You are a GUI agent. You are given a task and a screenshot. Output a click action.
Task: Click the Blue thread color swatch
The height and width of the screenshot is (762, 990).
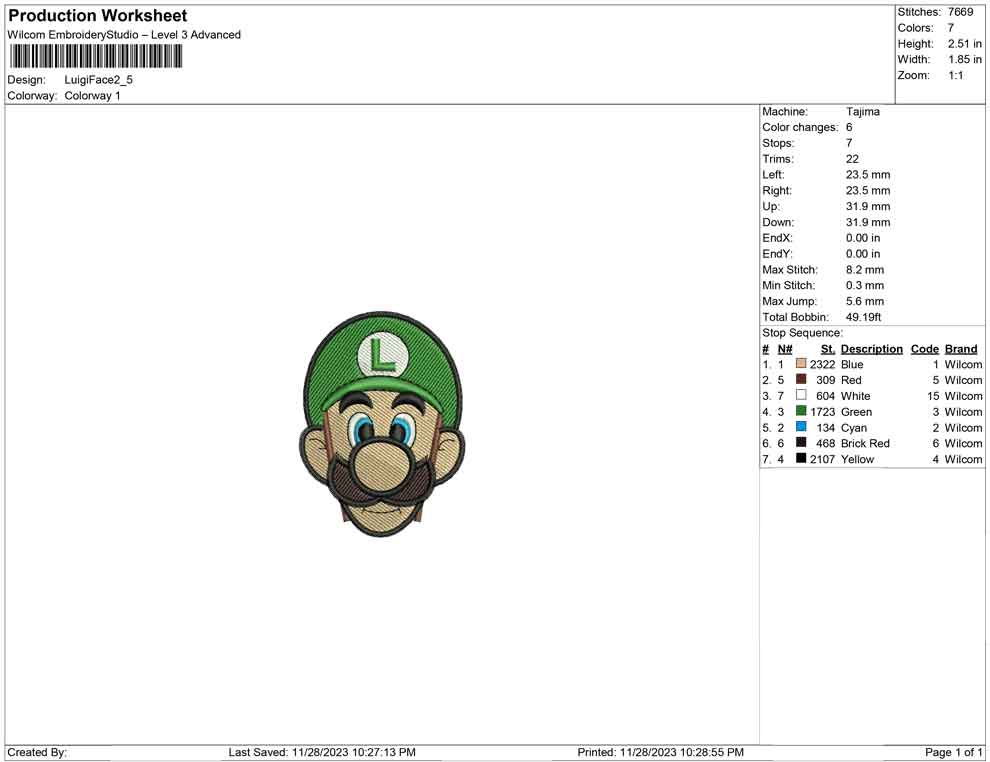(x=801, y=364)
